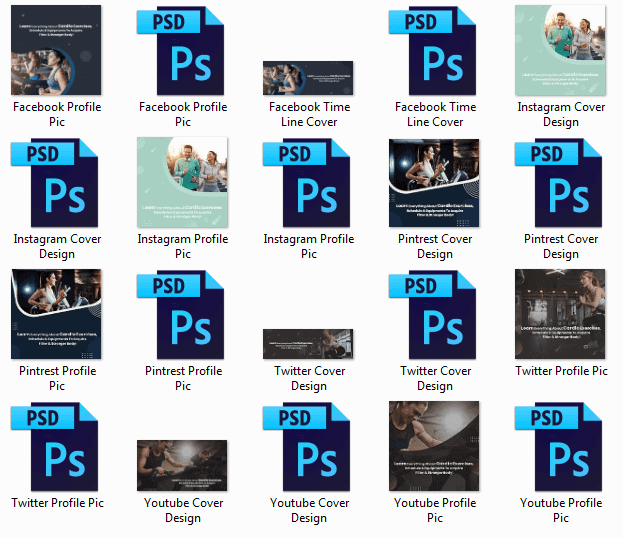
Task: Click the Twitter Cover Design PSD file icon
Action: (x=435, y=314)
